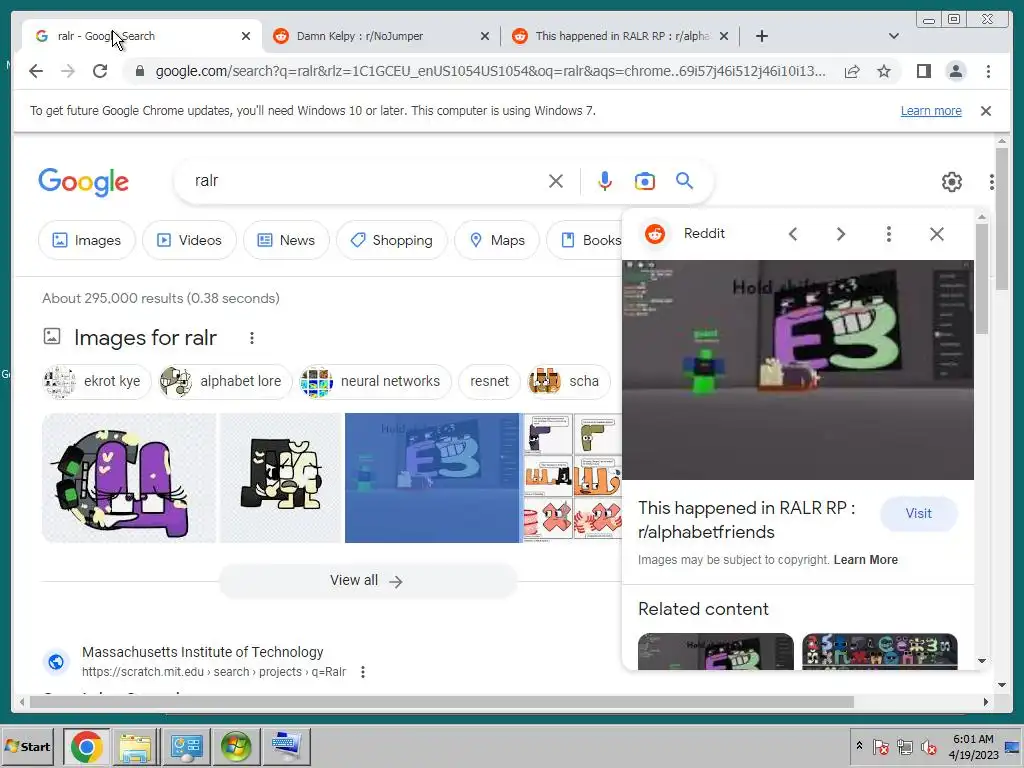
Task: Open the Chrome side panel
Action: point(923,71)
